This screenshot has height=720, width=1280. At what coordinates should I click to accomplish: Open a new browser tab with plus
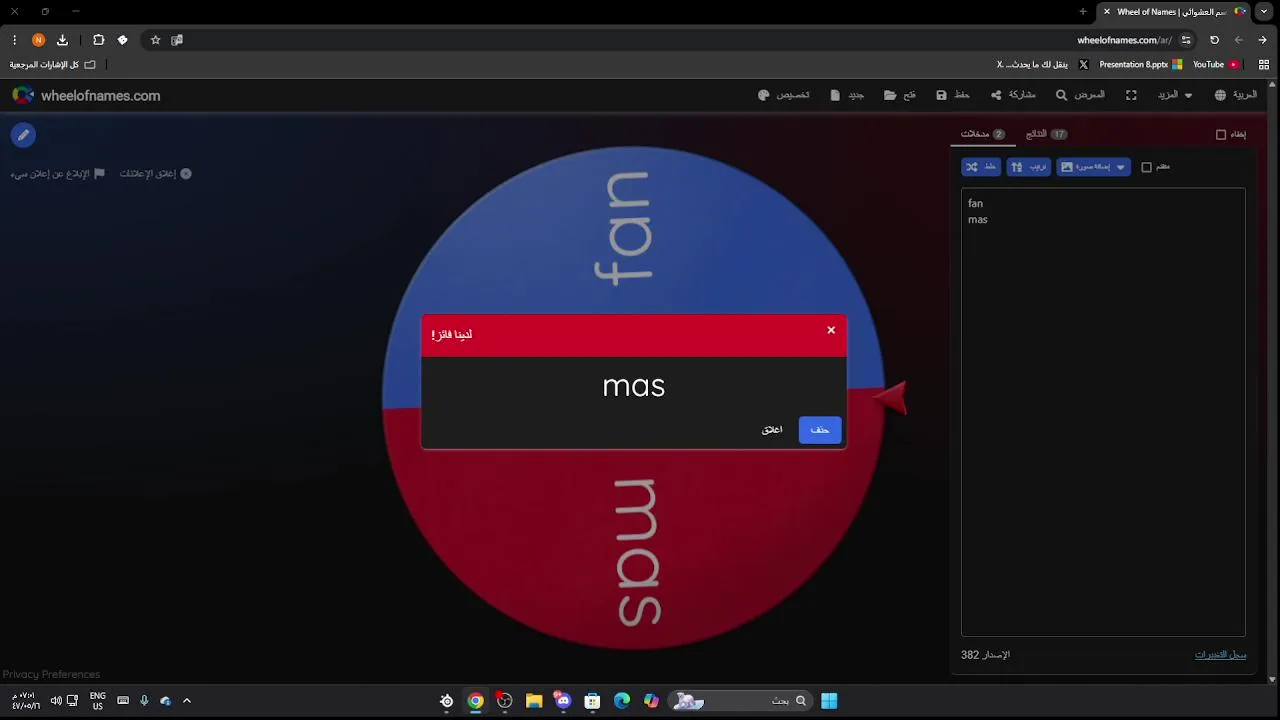(x=1083, y=12)
